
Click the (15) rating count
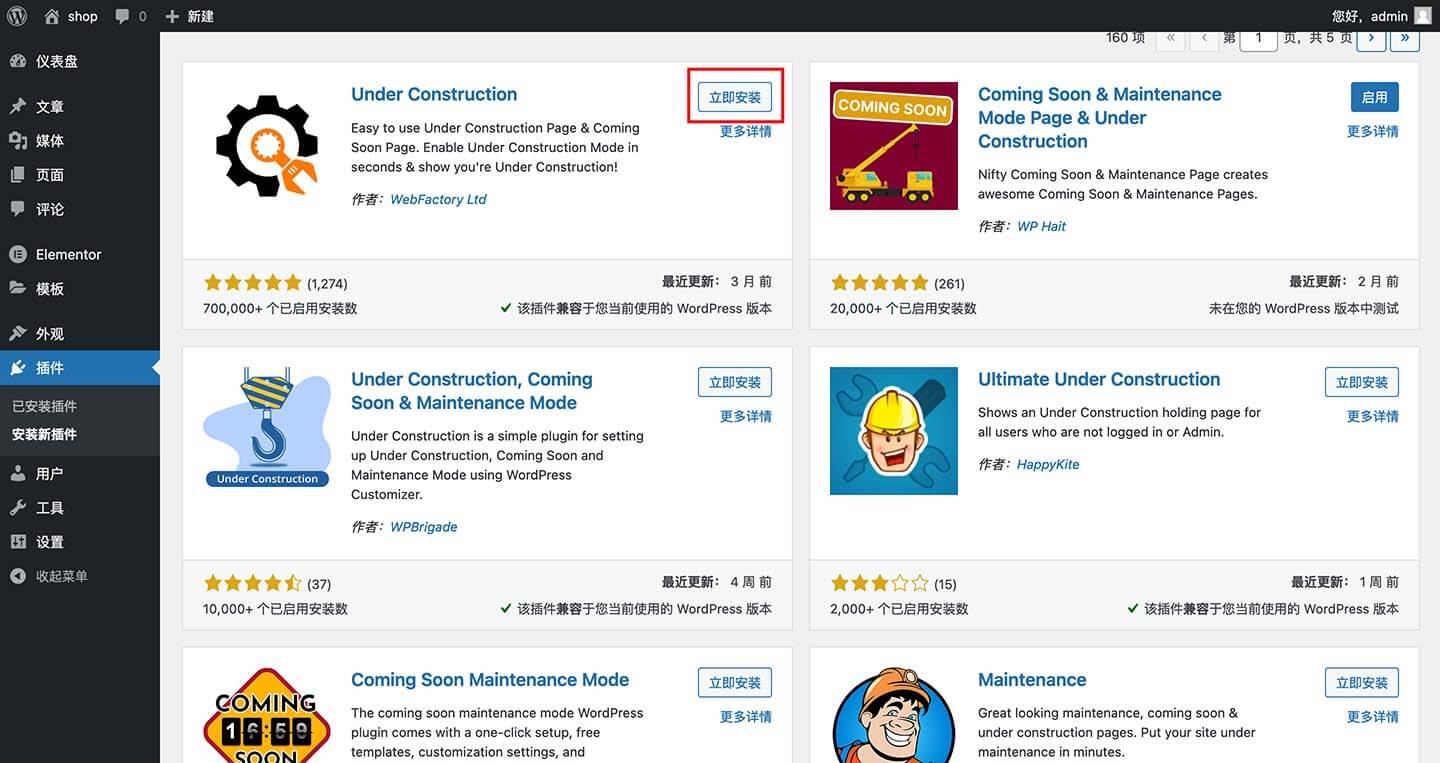pos(945,584)
